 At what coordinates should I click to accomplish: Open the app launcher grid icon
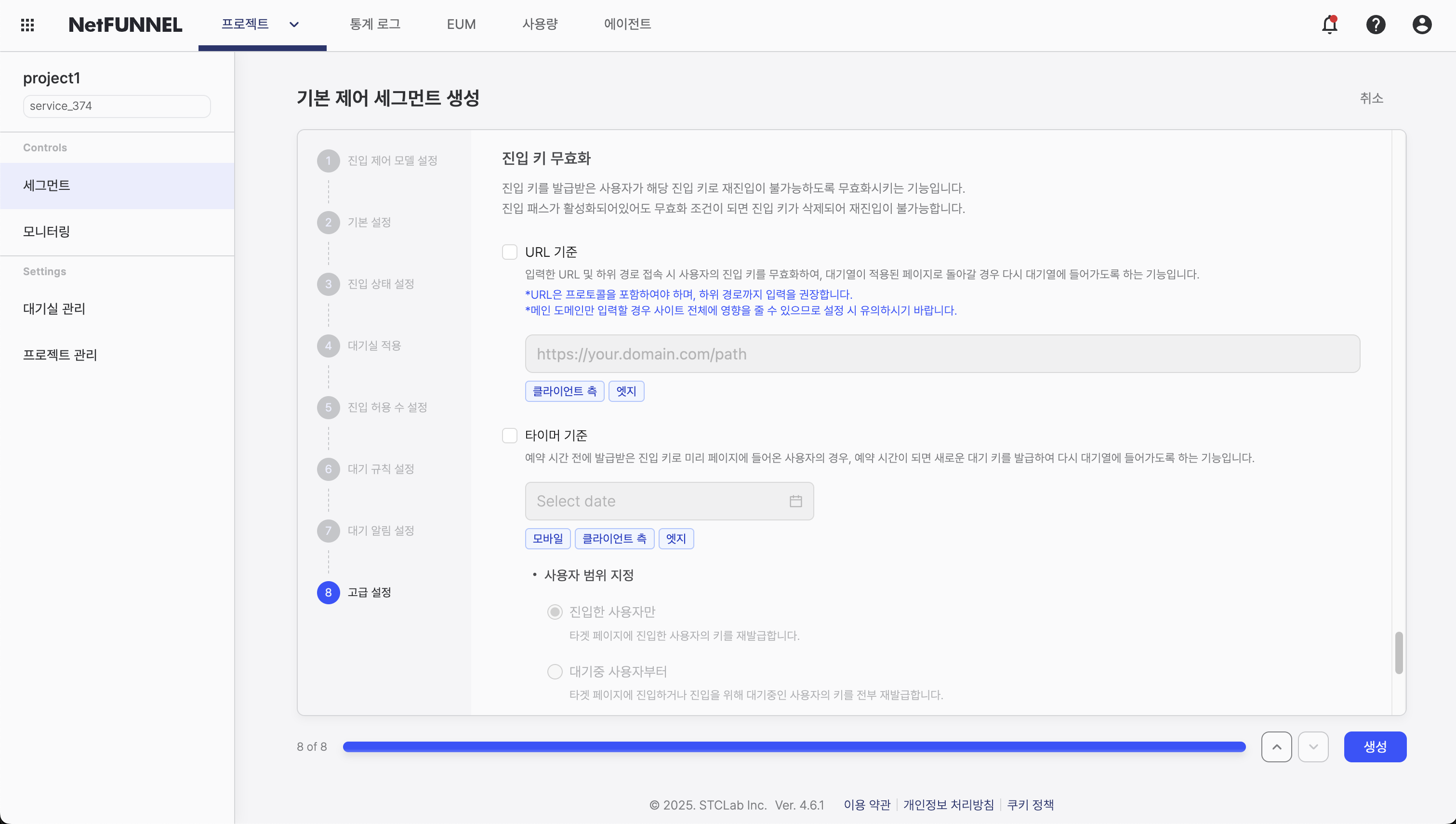[x=26, y=25]
